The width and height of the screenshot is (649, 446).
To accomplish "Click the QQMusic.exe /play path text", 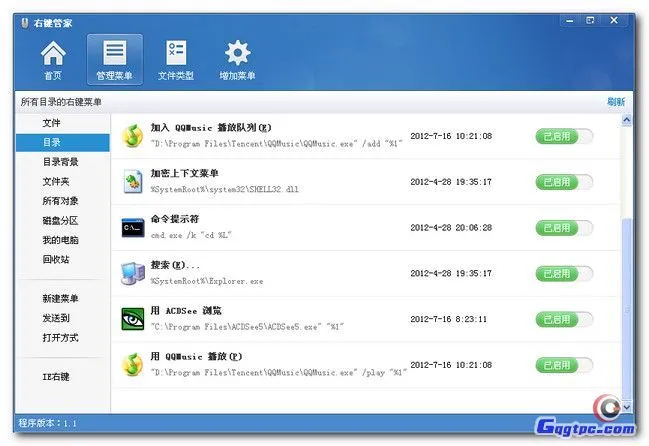I will click(x=279, y=372).
